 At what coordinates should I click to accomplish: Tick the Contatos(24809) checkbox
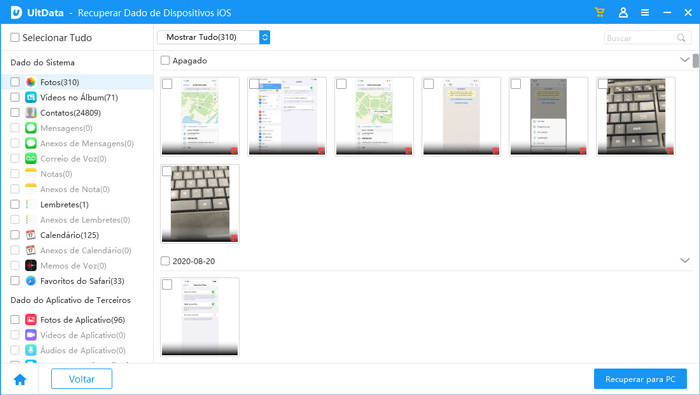point(15,112)
